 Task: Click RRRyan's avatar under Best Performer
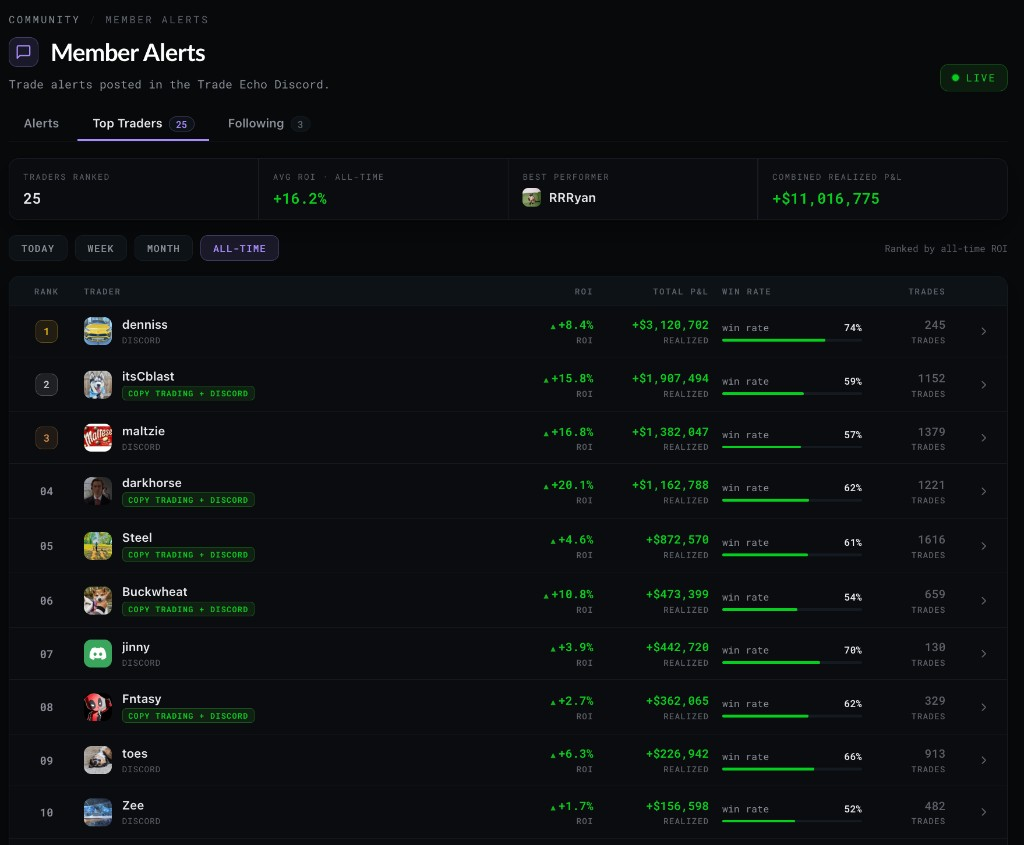point(532,197)
